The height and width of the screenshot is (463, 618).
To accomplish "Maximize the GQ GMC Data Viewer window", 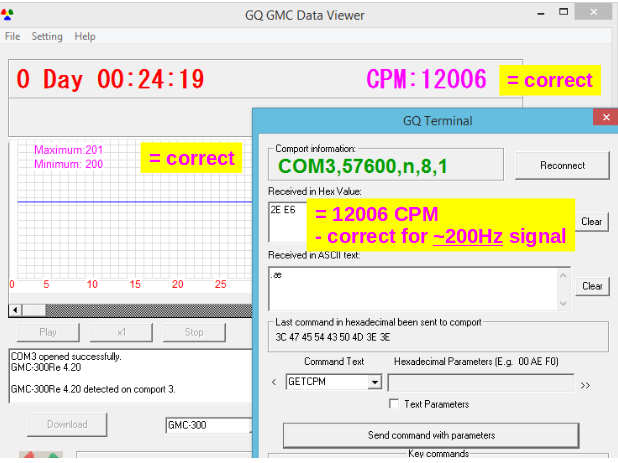I will pos(564,12).
